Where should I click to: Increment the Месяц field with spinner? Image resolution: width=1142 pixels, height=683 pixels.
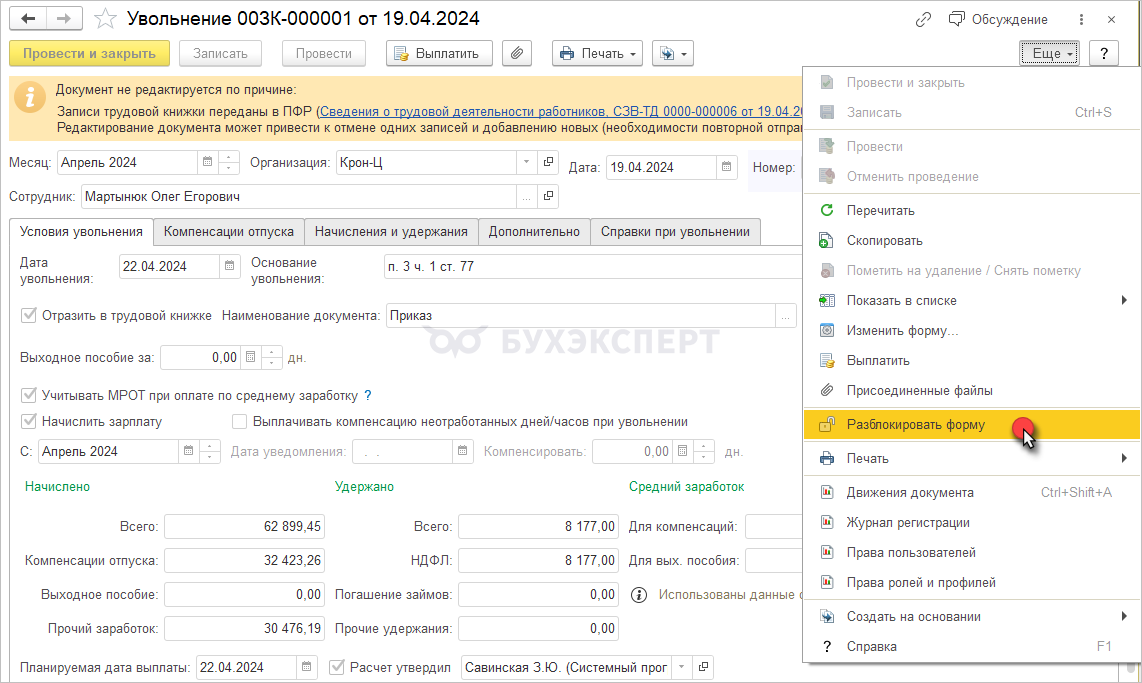[230, 157]
